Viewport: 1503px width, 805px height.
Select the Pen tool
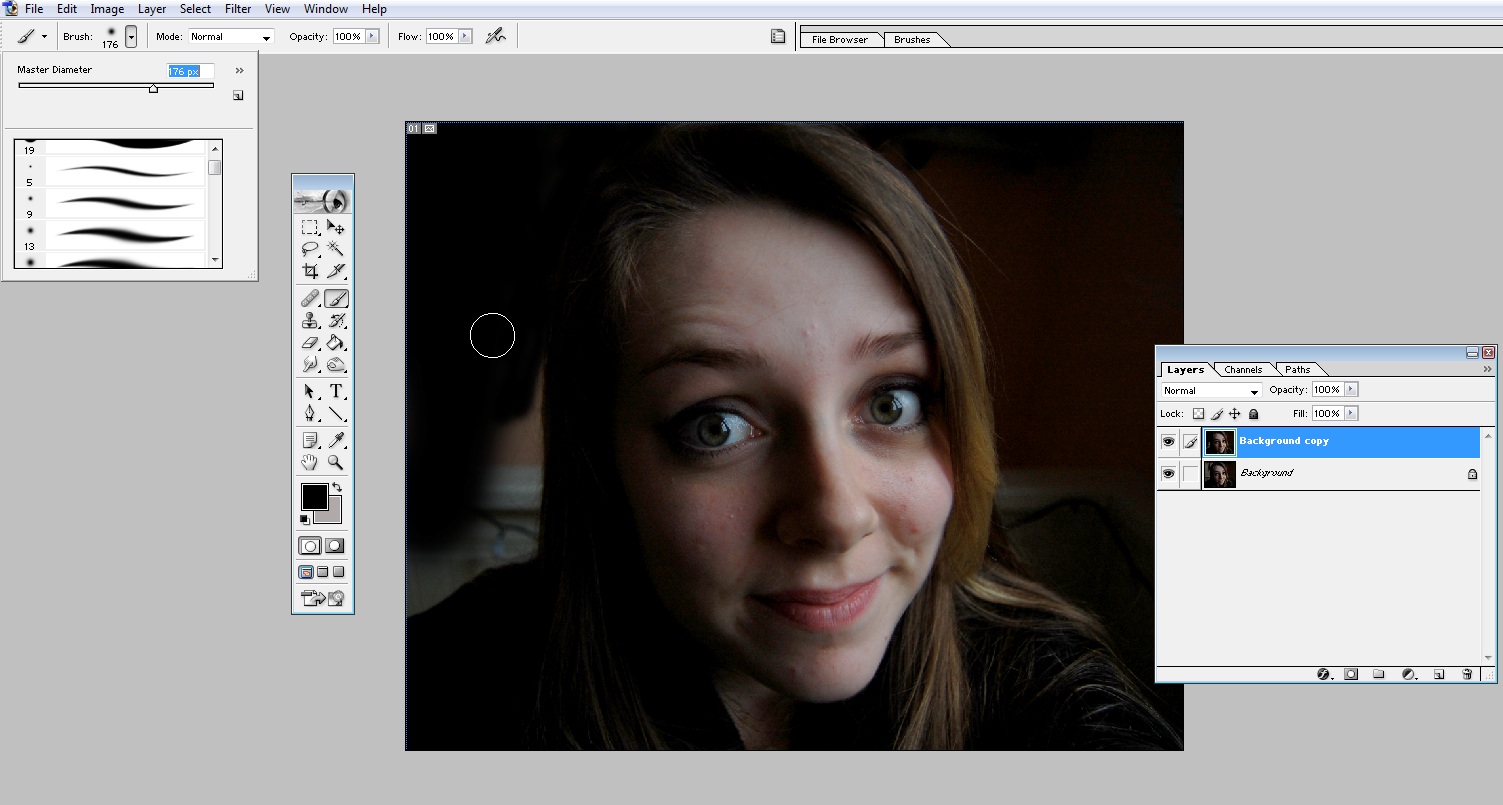310,413
